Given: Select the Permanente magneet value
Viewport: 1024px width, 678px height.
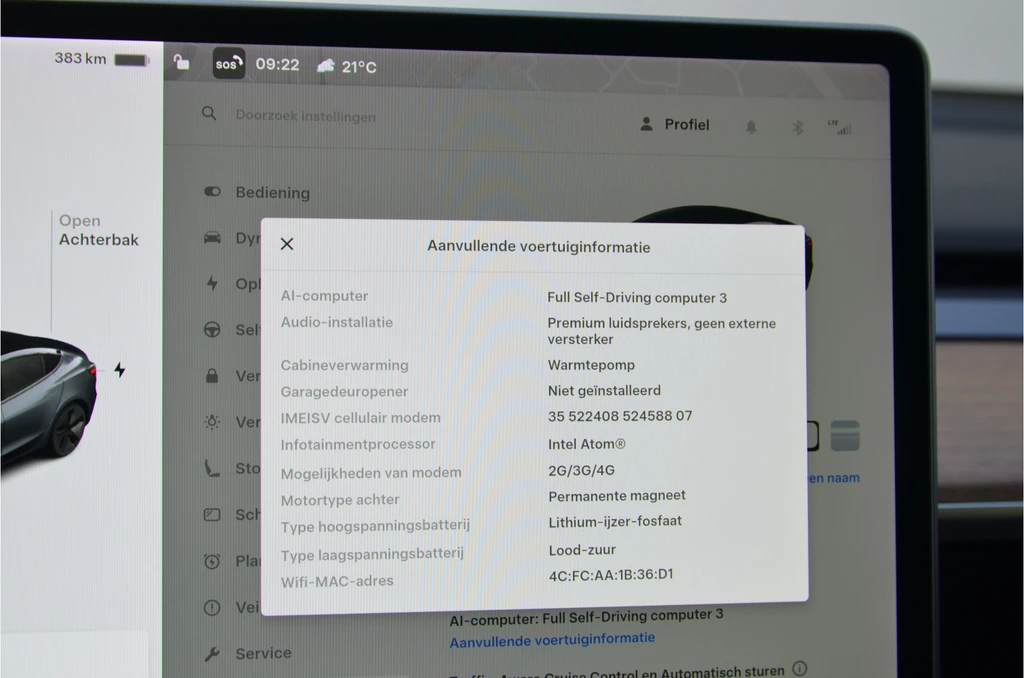Looking at the screenshot, I should 616,496.
